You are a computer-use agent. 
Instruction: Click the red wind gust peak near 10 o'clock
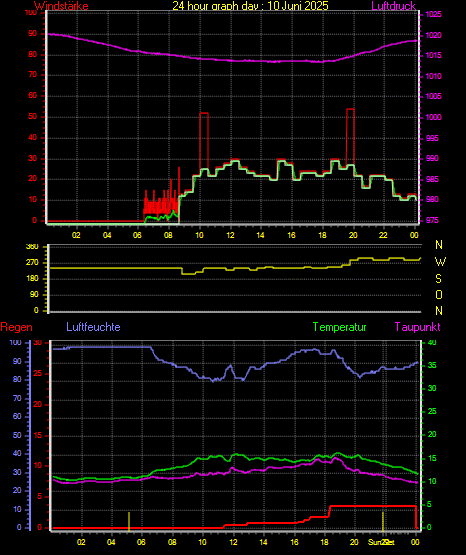pos(204,113)
